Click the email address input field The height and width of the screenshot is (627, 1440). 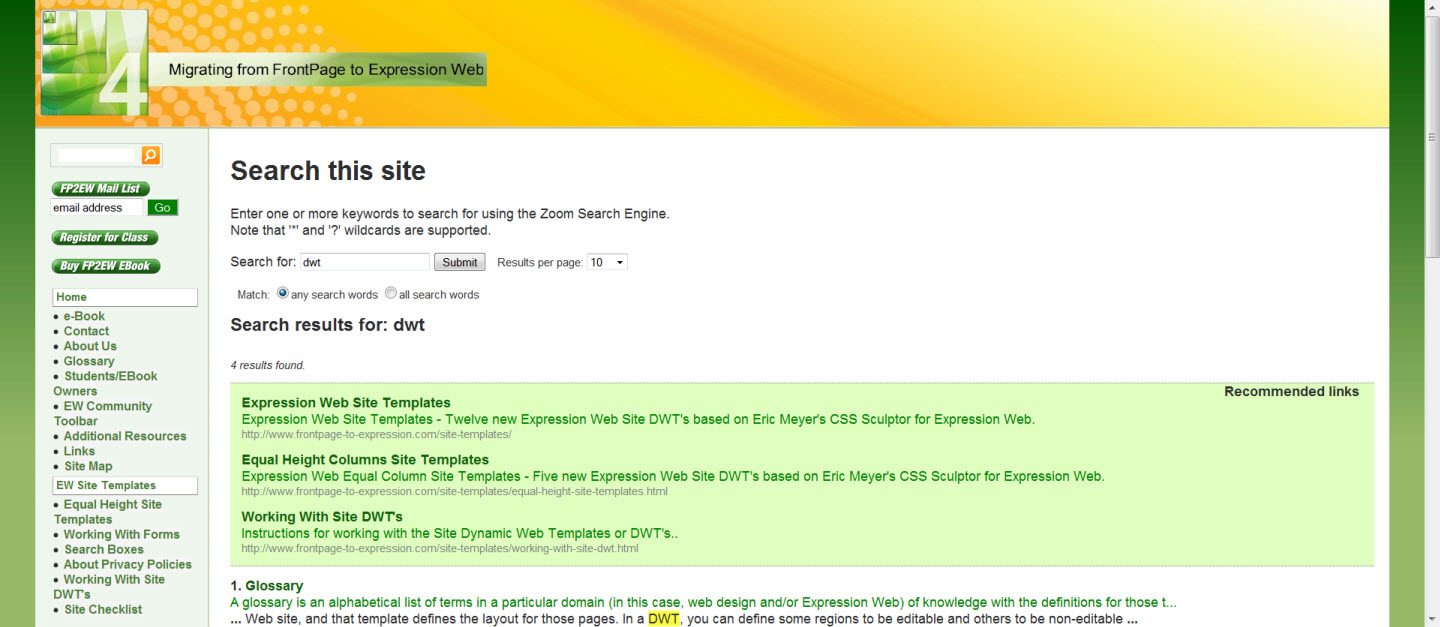(x=97, y=208)
